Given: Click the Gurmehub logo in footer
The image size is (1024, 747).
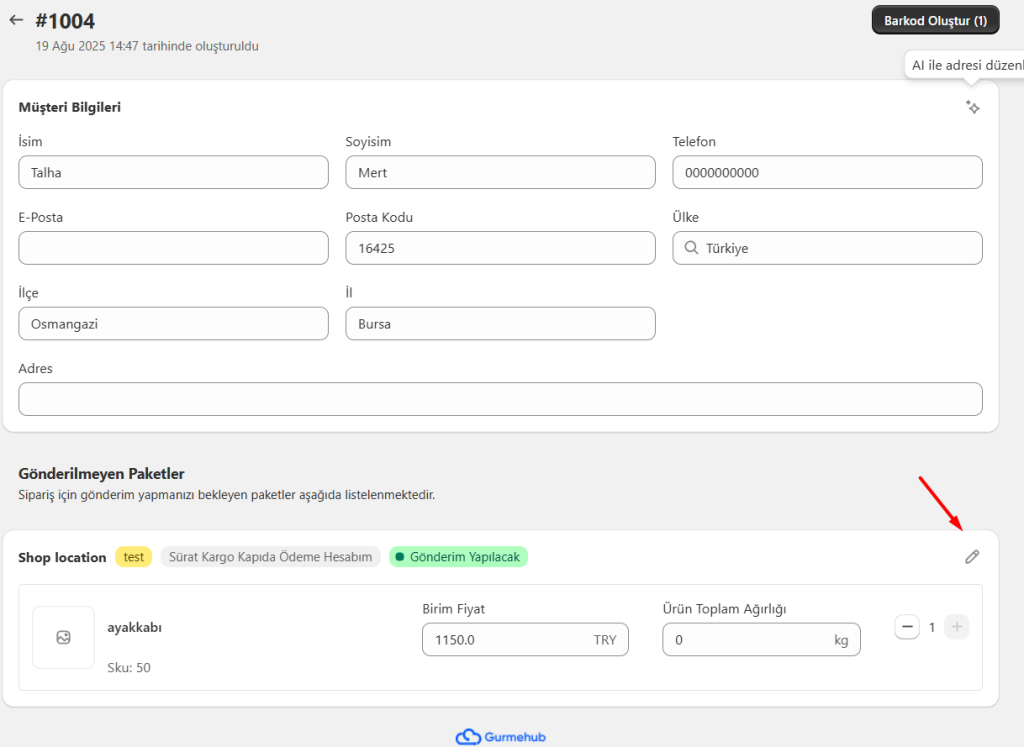Looking at the screenshot, I should point(501,737).
